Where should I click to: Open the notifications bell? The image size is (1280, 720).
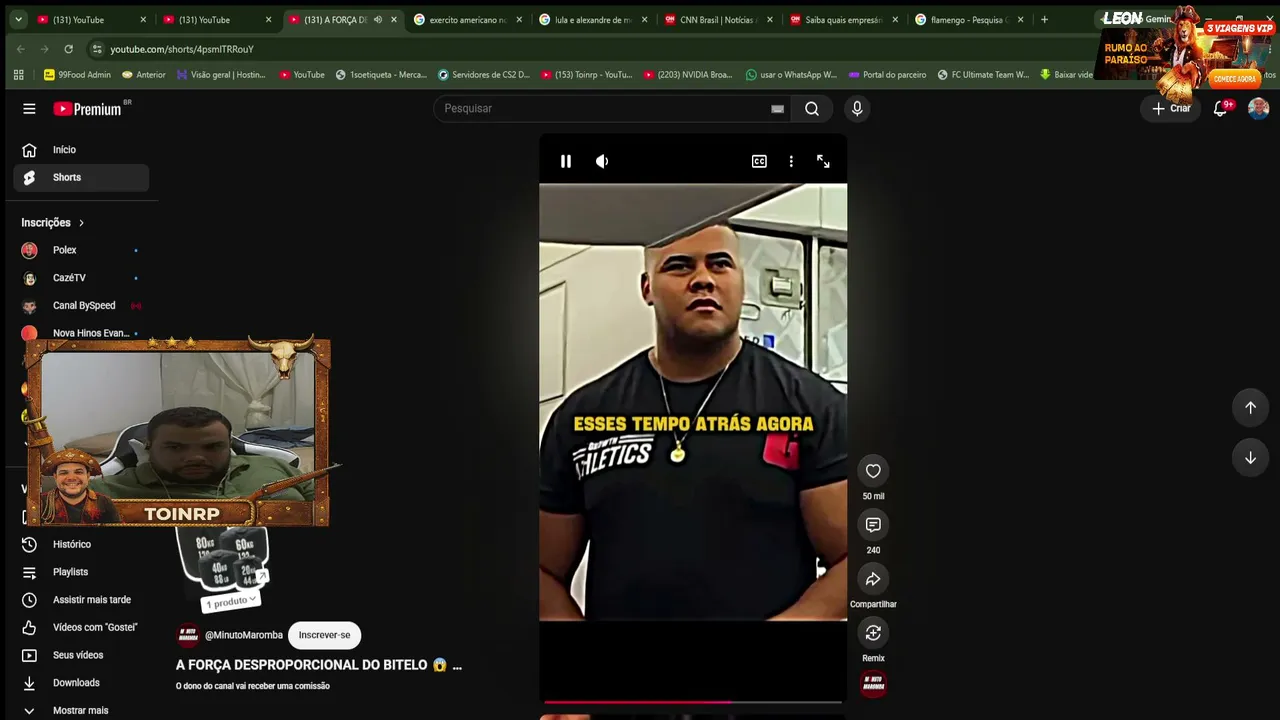[1221, 109]
